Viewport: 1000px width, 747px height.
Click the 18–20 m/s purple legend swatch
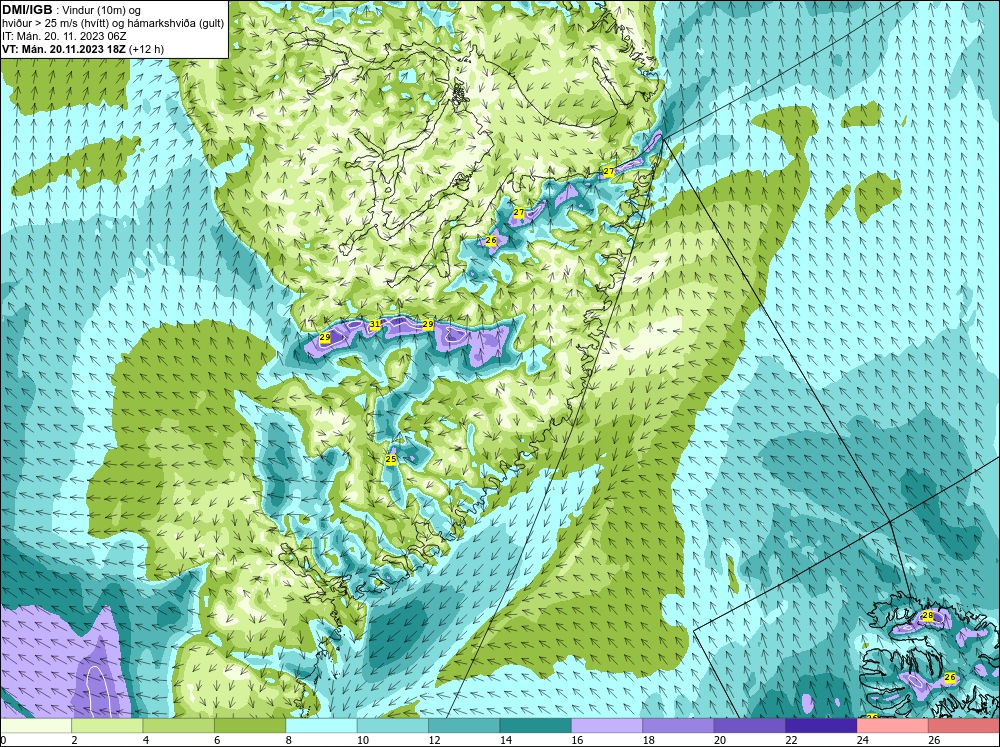point(679,726)
